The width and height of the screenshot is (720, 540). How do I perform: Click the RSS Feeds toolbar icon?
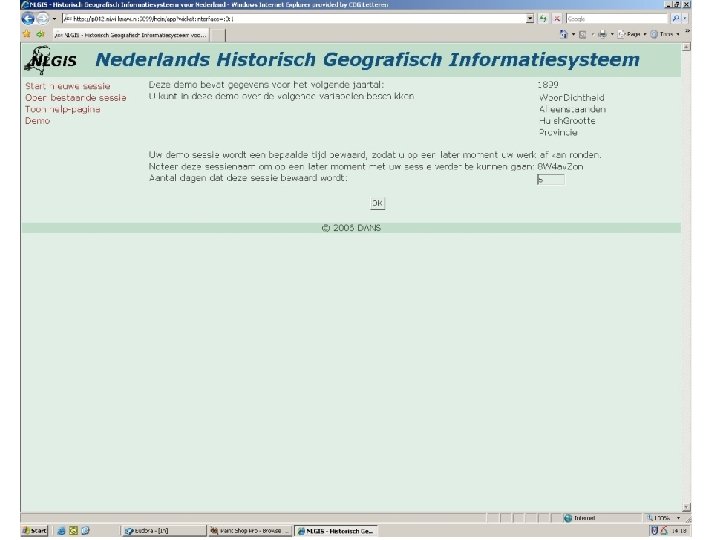click(x=582, y=34)
